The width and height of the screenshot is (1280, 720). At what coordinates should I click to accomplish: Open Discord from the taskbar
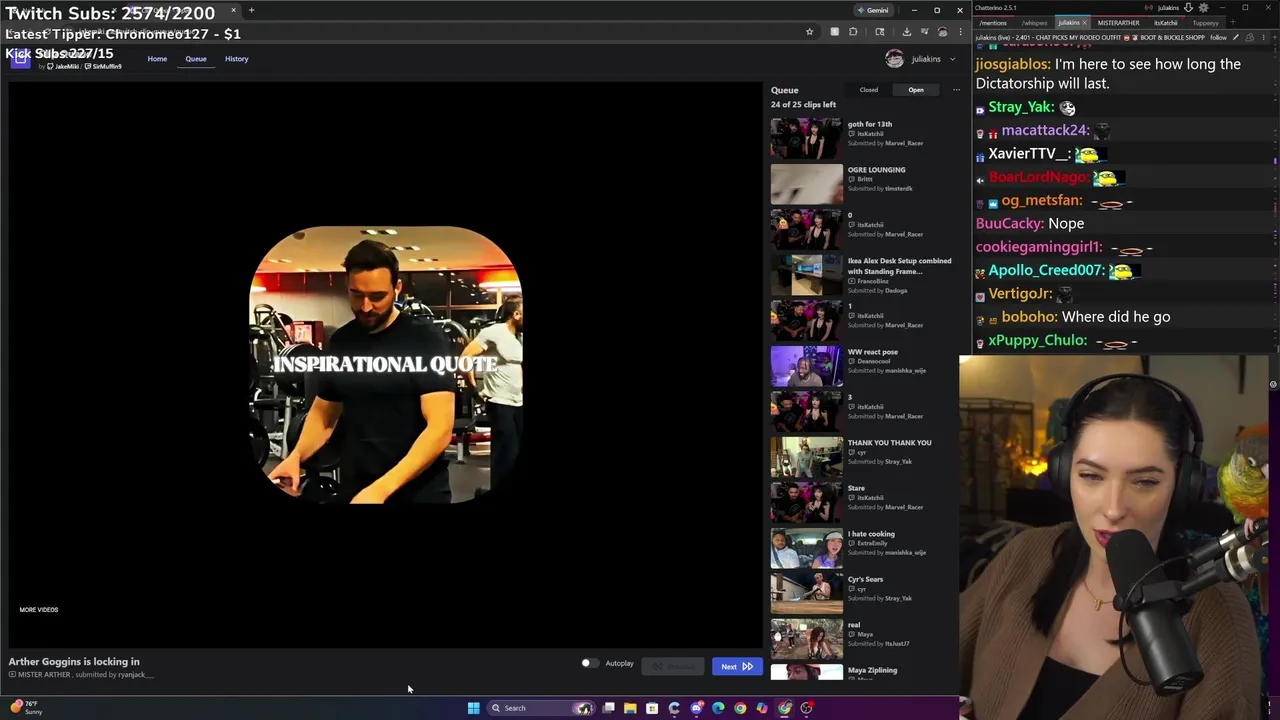[x=696, y=708]
